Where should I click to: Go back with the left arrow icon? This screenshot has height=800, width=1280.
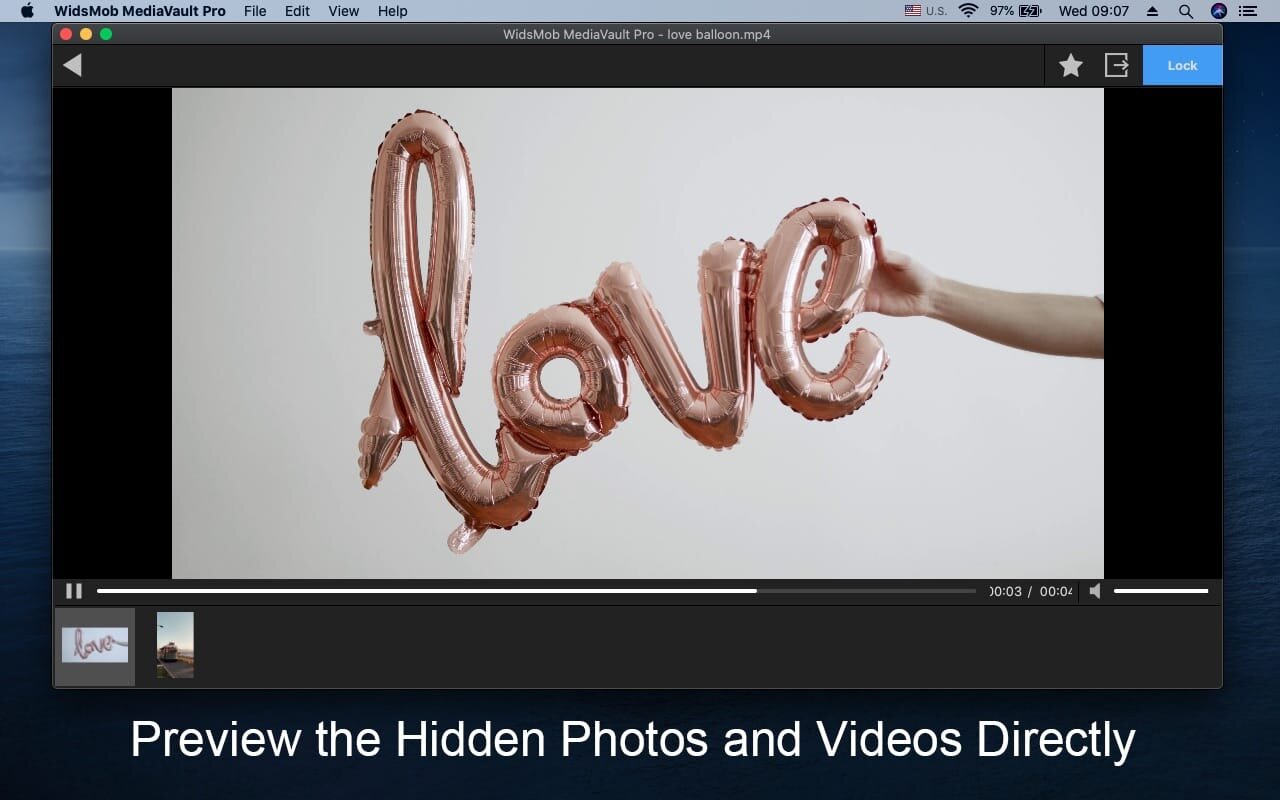pyautogui.click(x=72, y=65)
